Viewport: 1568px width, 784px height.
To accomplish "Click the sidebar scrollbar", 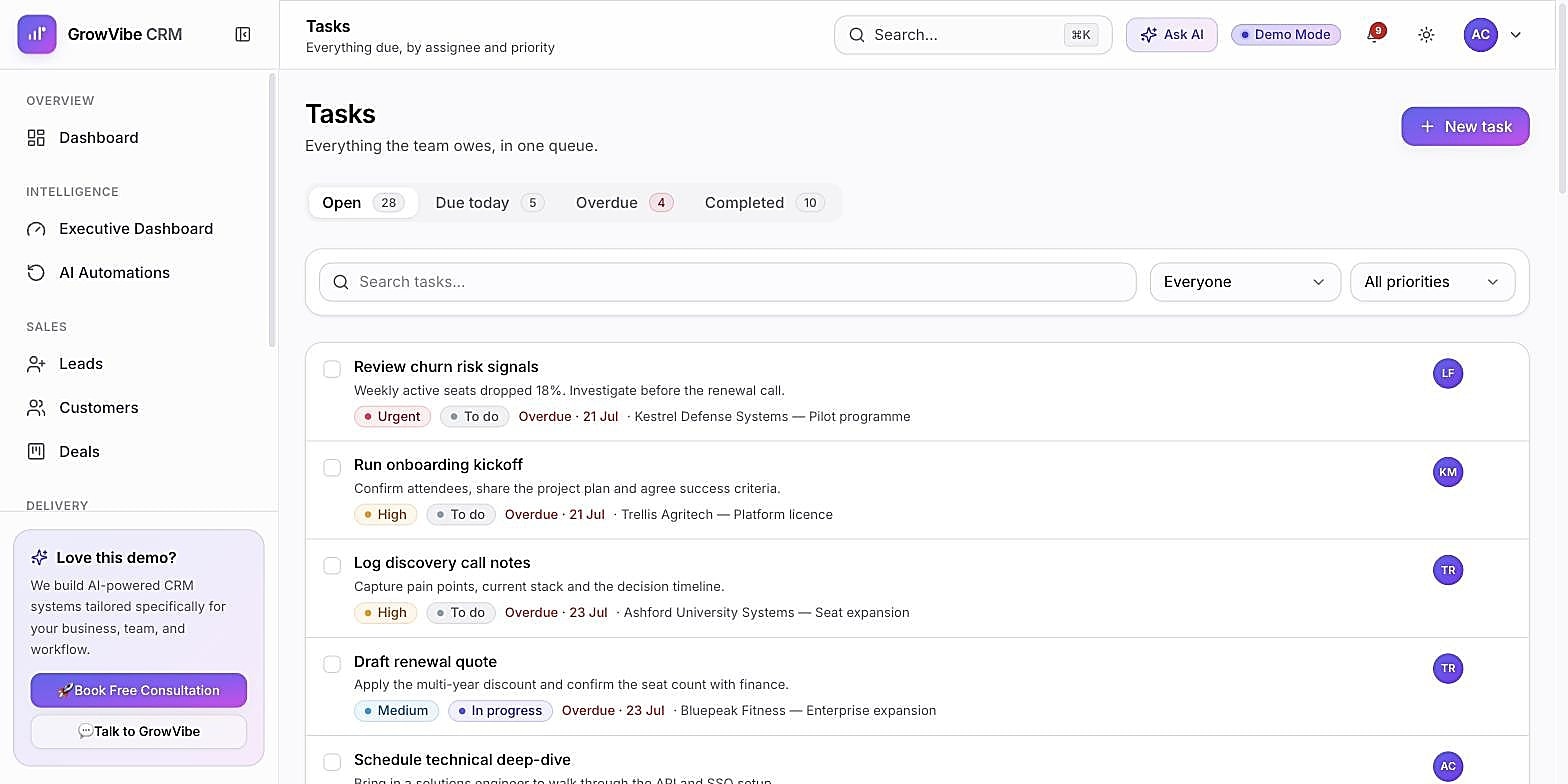I will 272,210.
